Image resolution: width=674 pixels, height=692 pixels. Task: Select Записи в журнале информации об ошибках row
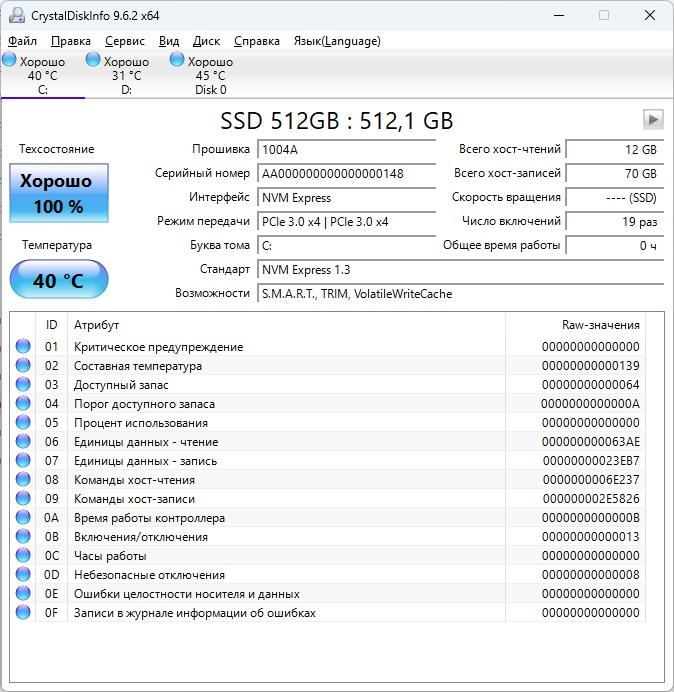pyautogui.click(x=328, y=613)
